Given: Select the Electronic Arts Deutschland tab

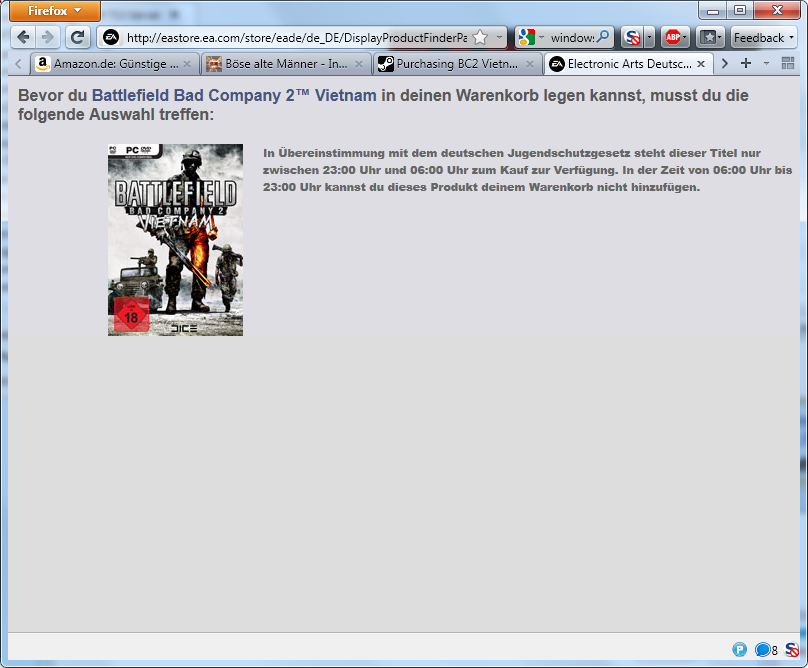Looking at the screenshot, I should [629, 64].
